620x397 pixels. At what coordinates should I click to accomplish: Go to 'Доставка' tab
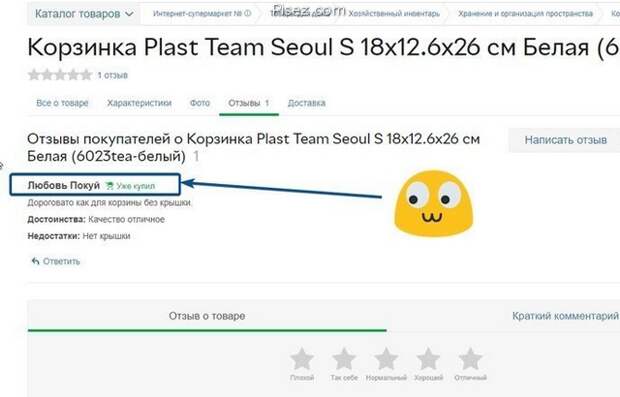(306, 103)
